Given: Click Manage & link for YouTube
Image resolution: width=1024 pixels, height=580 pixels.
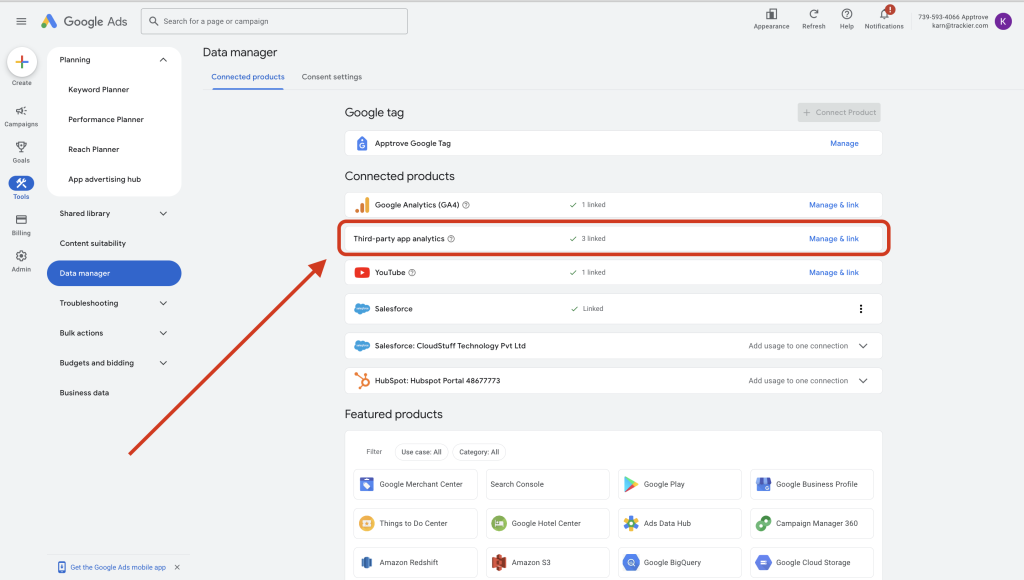Looking at the screenshot, I should coord(833,273).
